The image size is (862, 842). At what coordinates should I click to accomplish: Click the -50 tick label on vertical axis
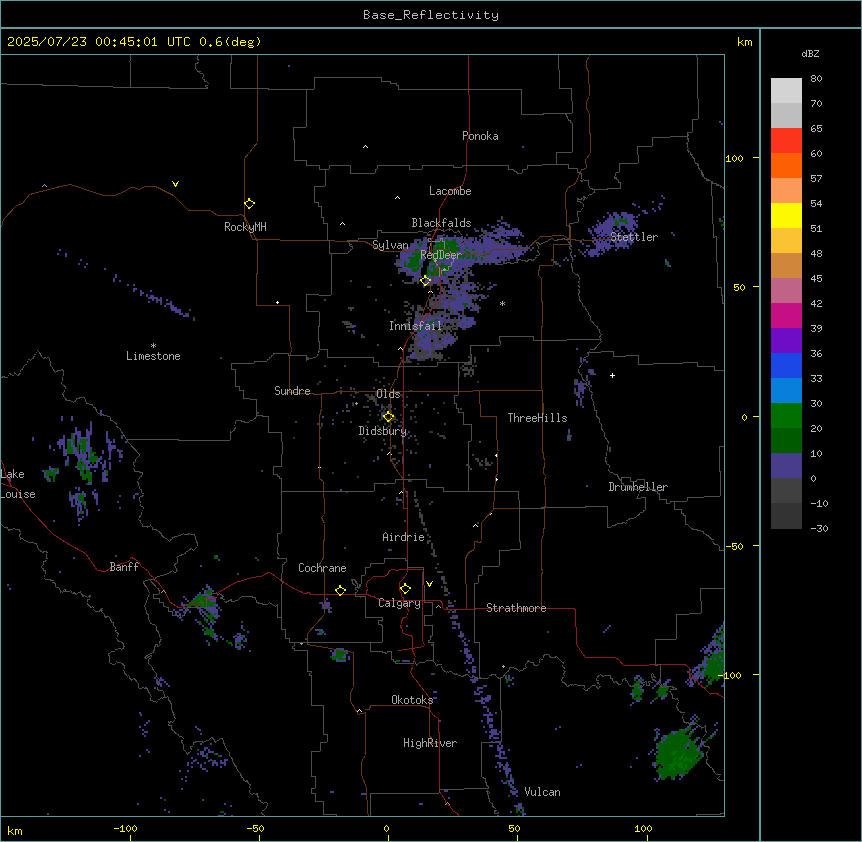point(734,546)
